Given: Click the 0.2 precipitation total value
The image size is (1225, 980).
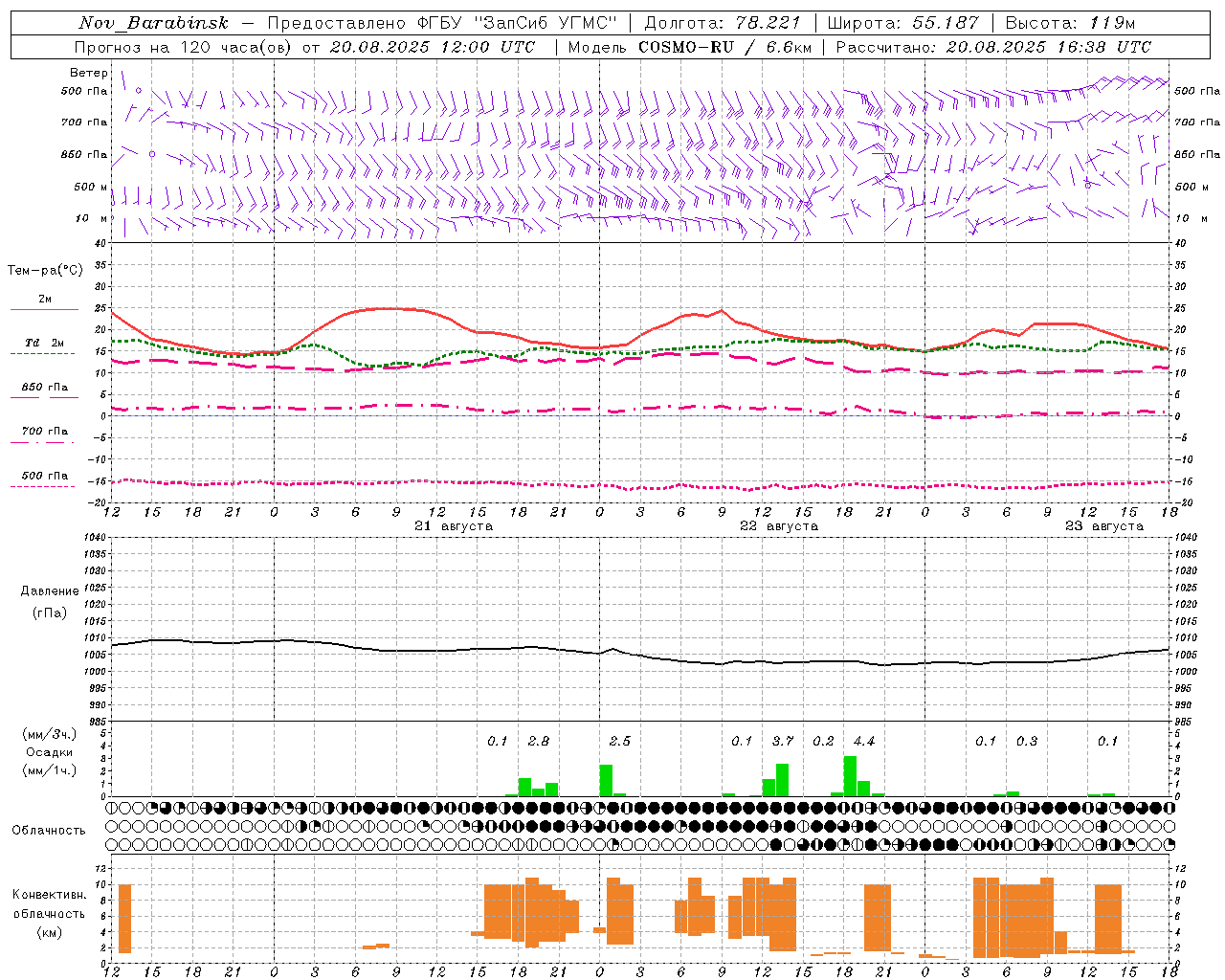Looking at the screenshot, I should pos(823,742).
